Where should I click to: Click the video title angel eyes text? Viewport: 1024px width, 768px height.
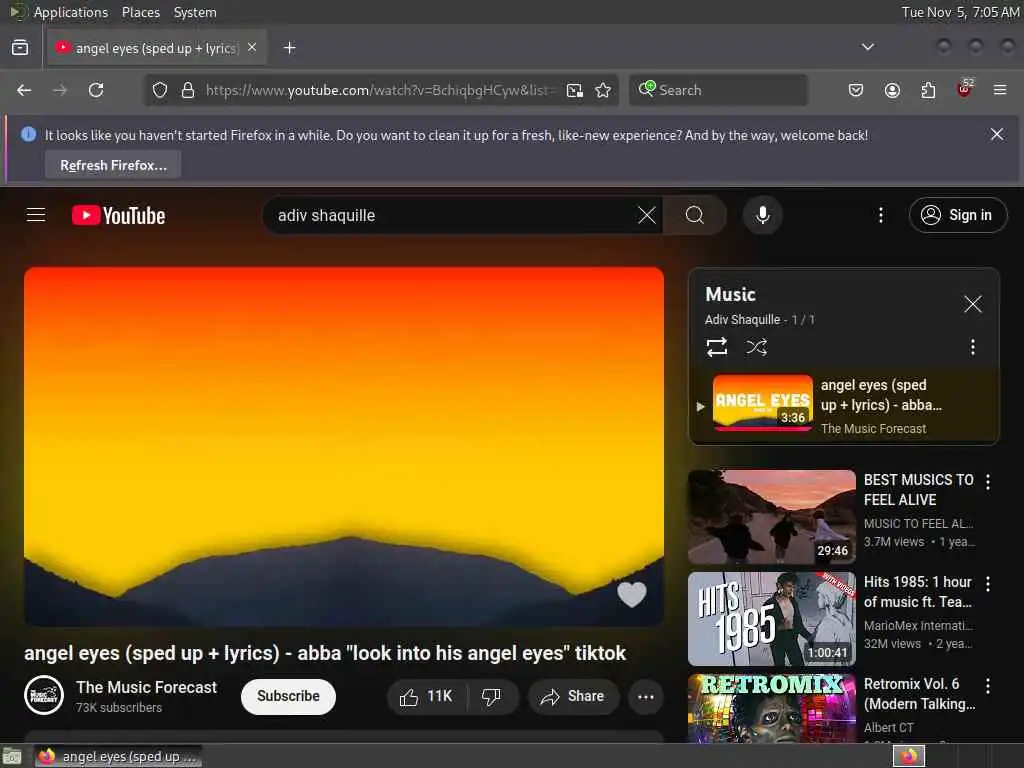pos(325,653)
